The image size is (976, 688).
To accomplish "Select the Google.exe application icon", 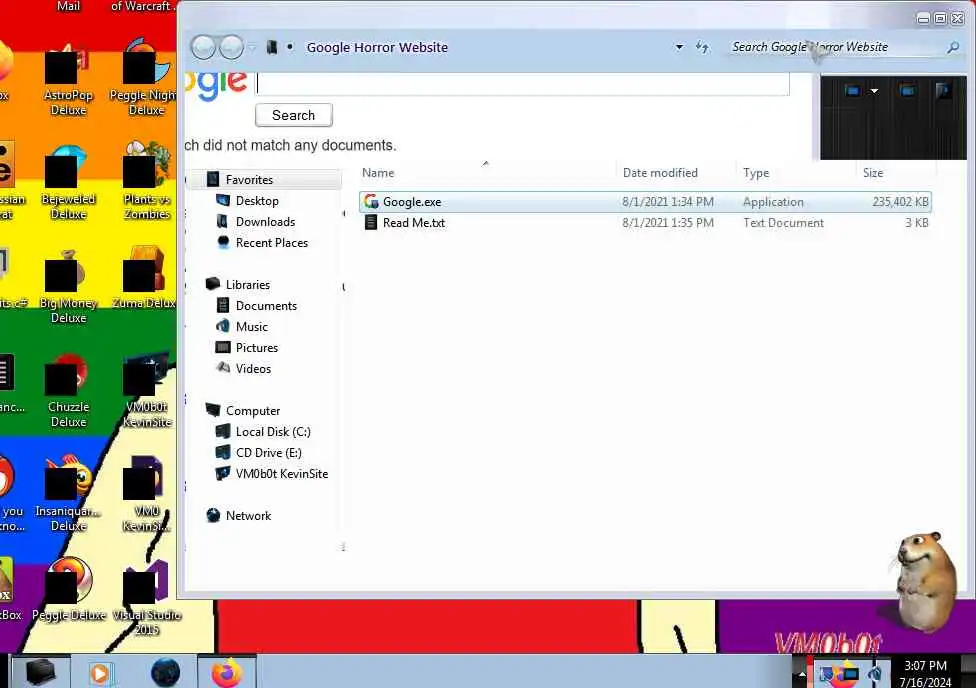I will point(371,201).
